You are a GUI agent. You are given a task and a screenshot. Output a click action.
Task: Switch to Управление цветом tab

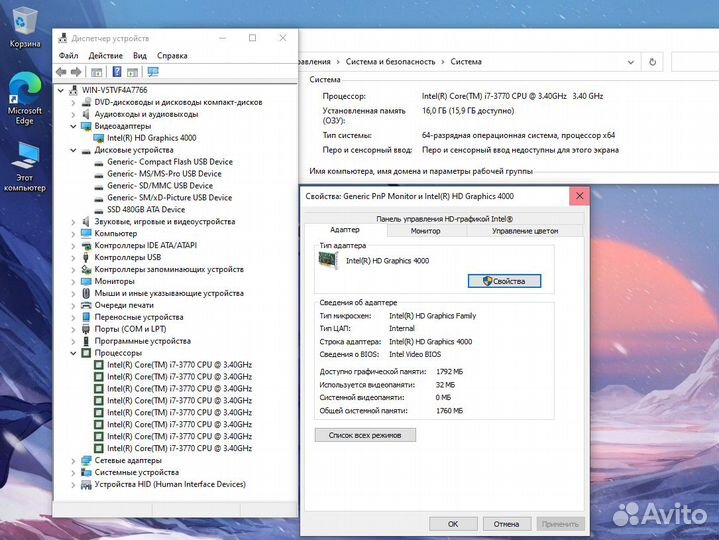(525, 231)
